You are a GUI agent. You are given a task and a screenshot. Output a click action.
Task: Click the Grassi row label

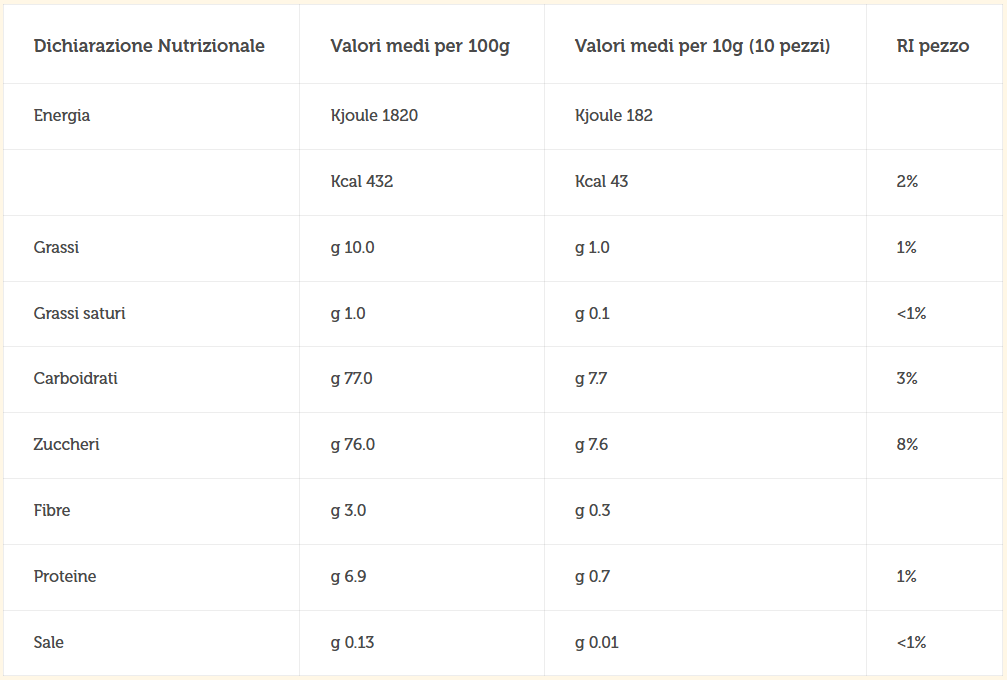pos(56,247)
